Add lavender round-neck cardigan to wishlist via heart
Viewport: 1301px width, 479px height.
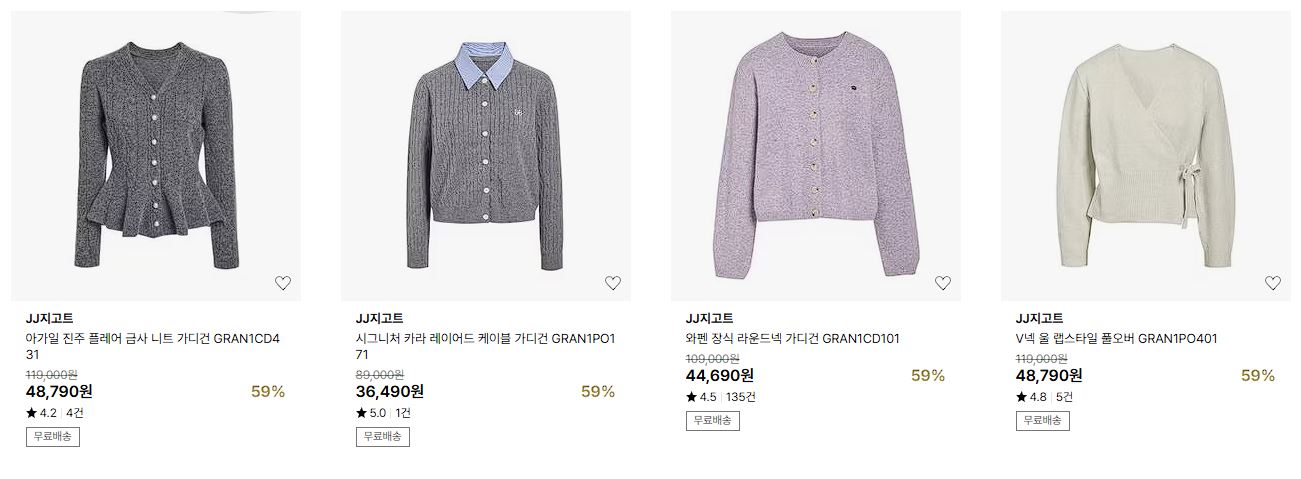943,283
